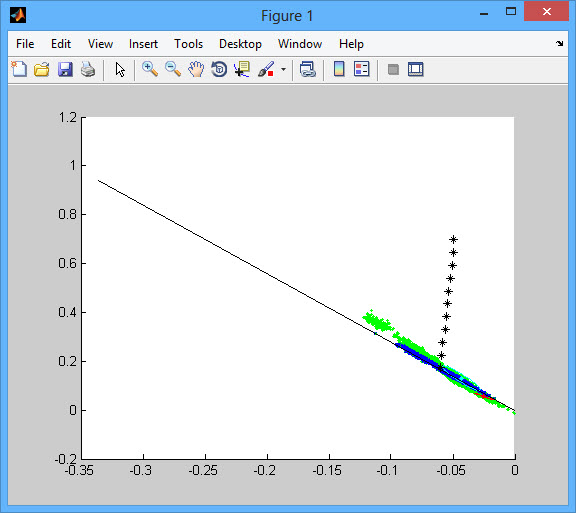Click the Brush data tool icon
This screenshot has width=576, height=513.
[266, 69]
